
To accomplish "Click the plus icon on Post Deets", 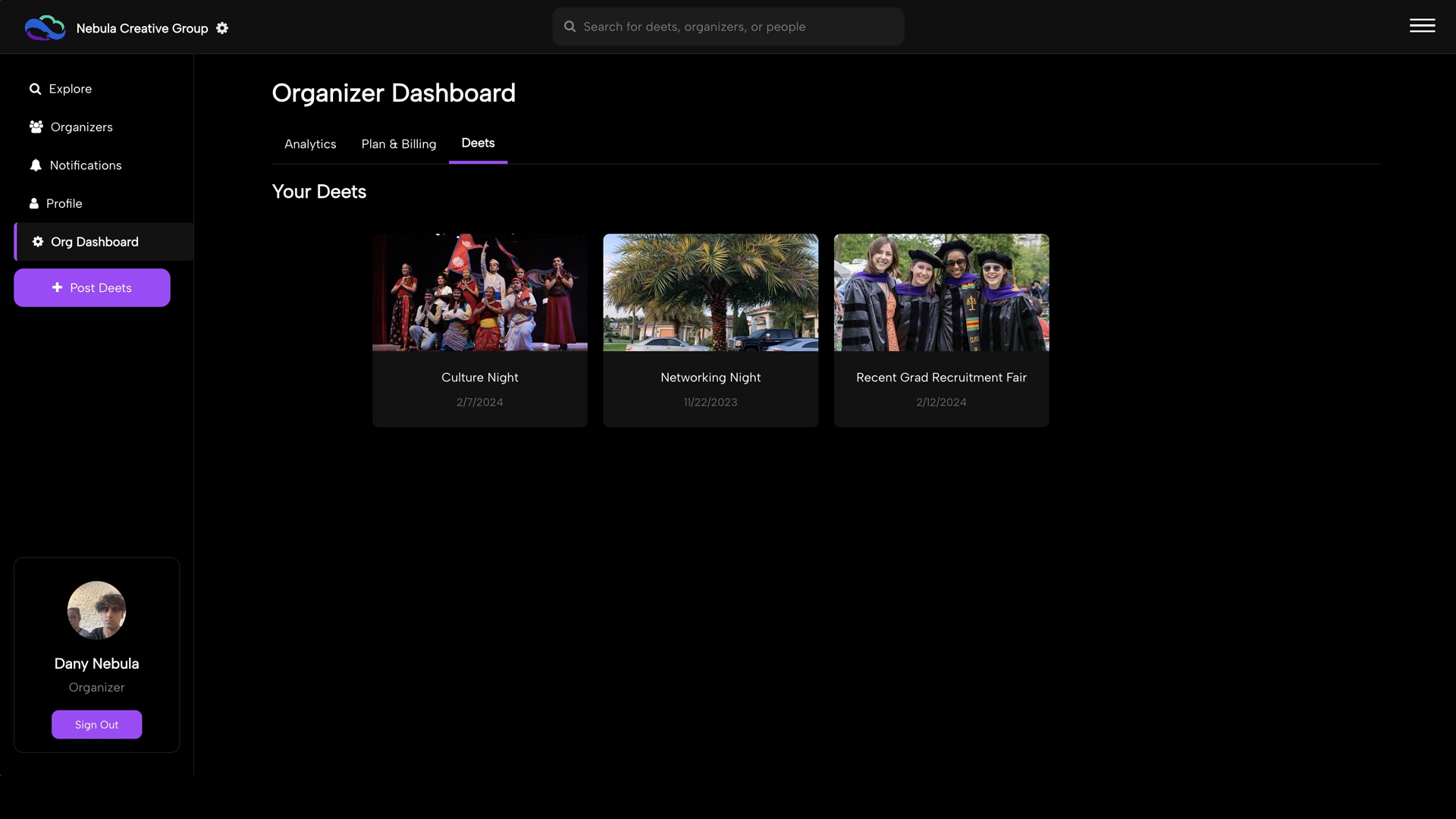I will coord(57,287).
